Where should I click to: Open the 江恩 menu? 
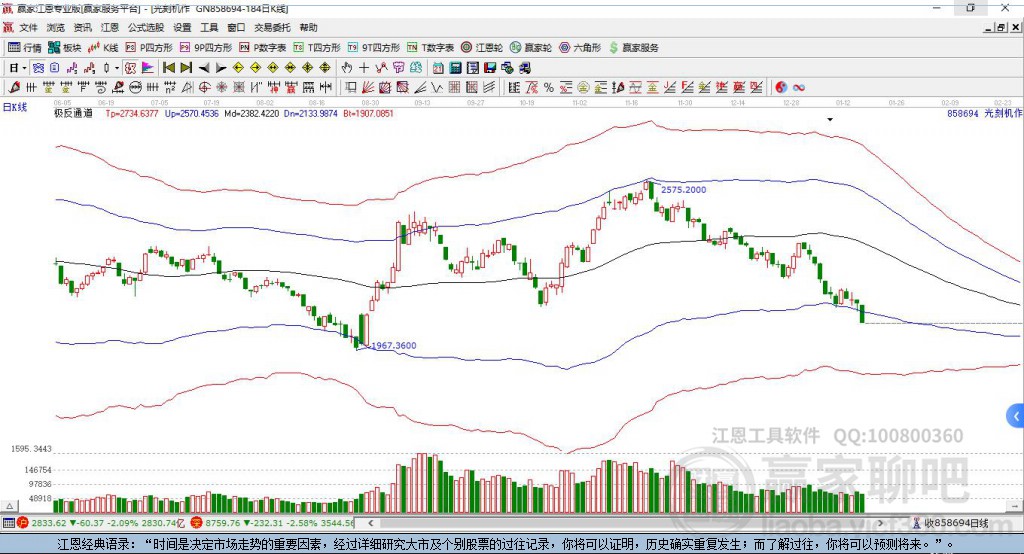pyautogui.click(x=110, y=27)
